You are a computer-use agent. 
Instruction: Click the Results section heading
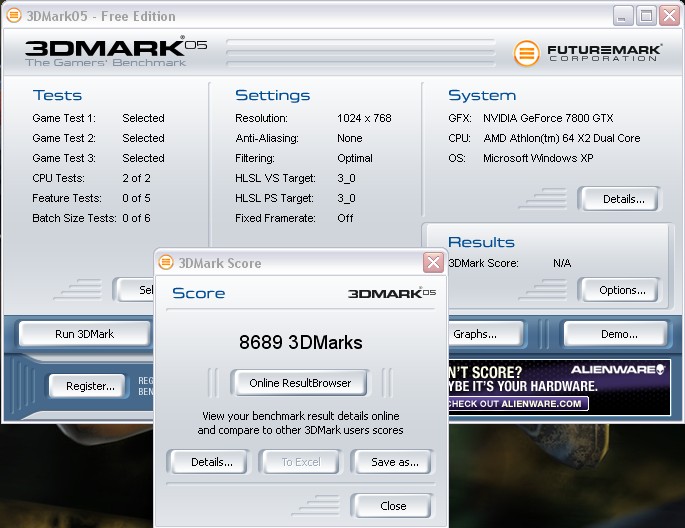coord(481,242)
